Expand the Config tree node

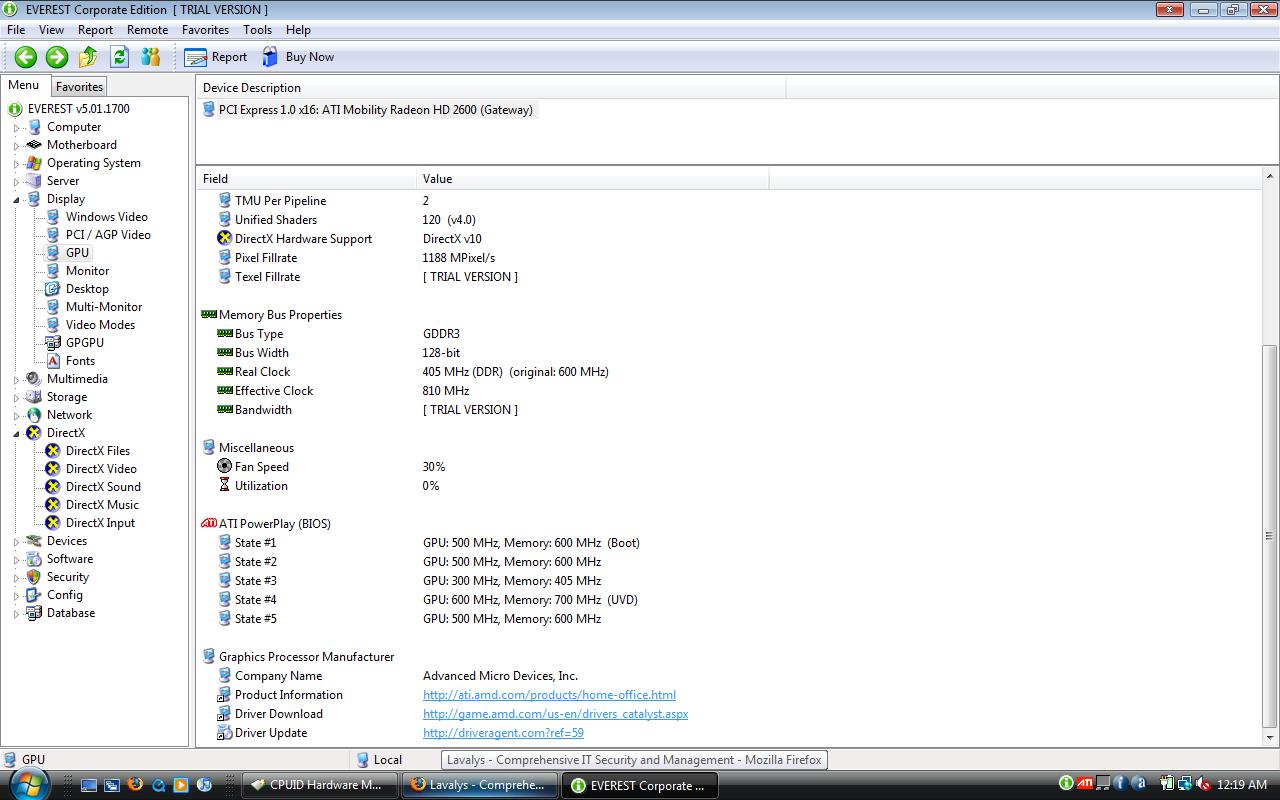[x=17, y=596]
